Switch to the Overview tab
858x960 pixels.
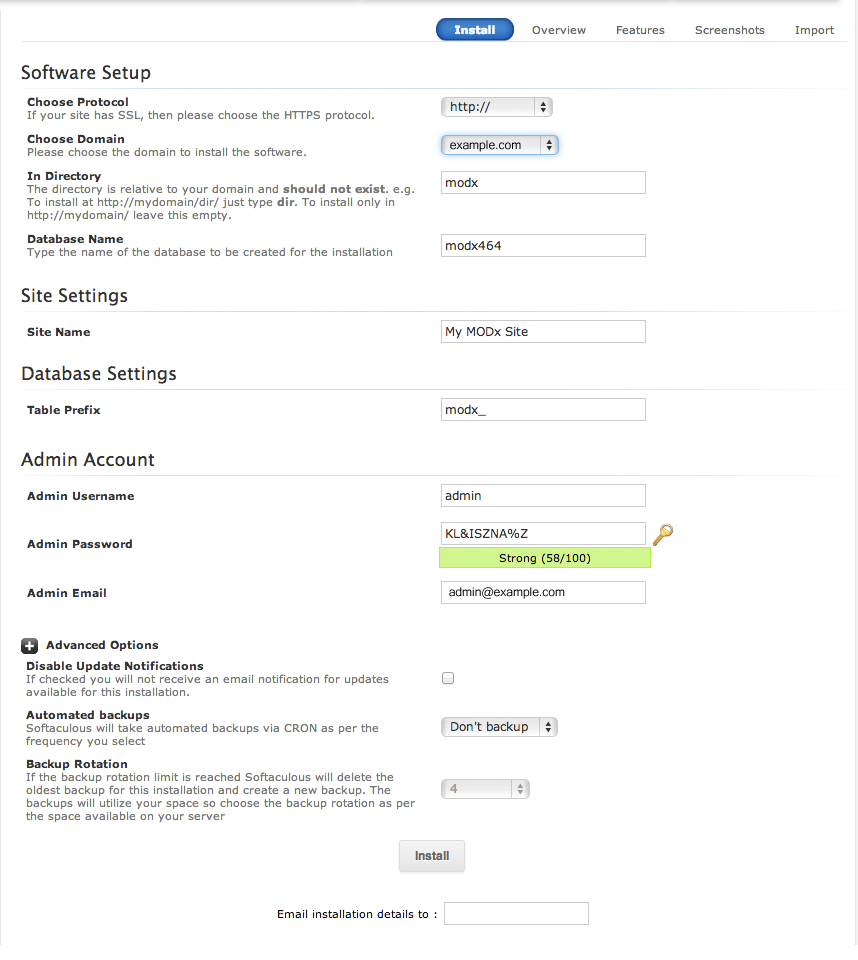pos(559,30)
